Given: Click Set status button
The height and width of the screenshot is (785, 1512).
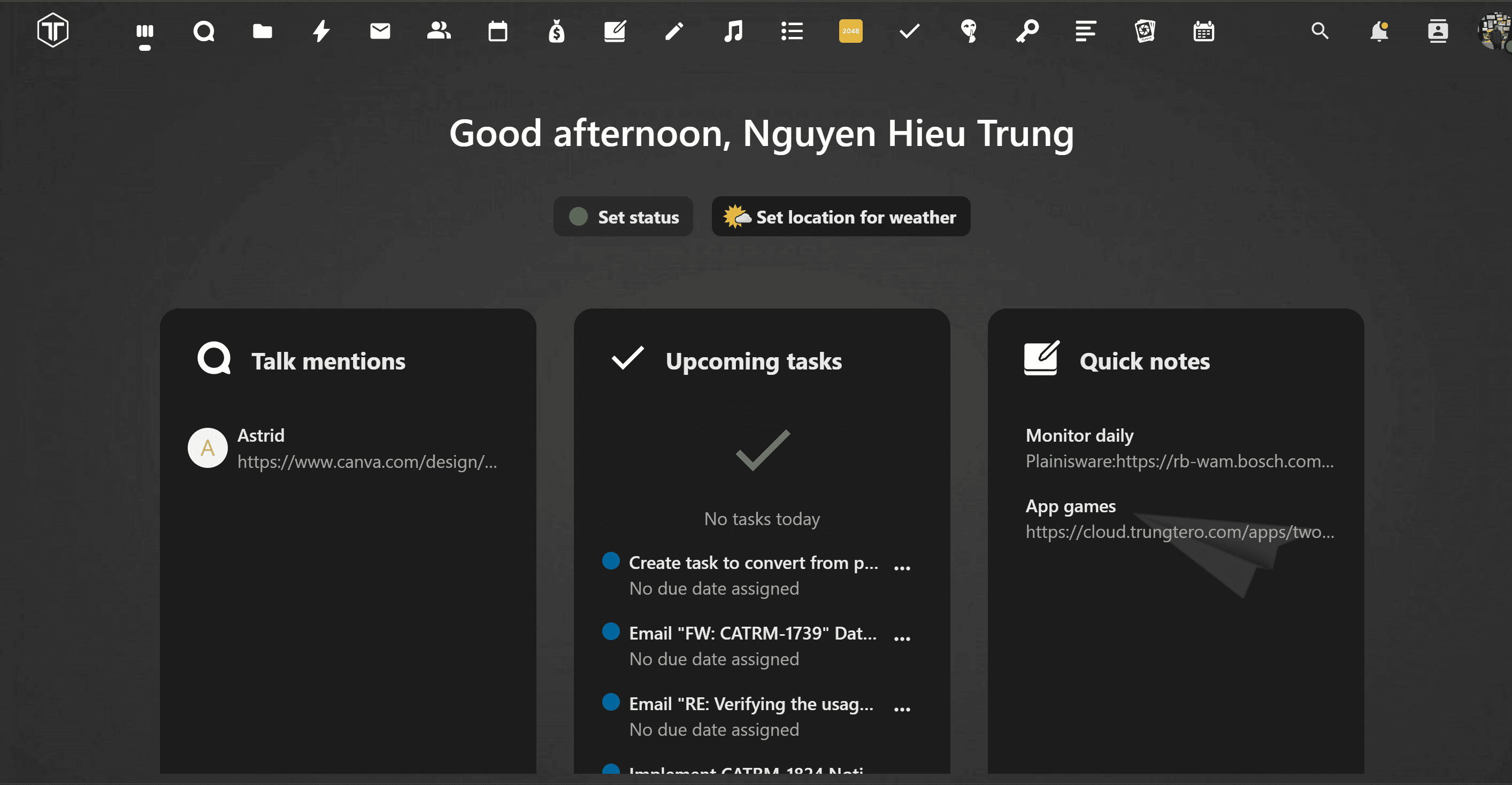Looking at the screenshot, I should pos(623,217).
